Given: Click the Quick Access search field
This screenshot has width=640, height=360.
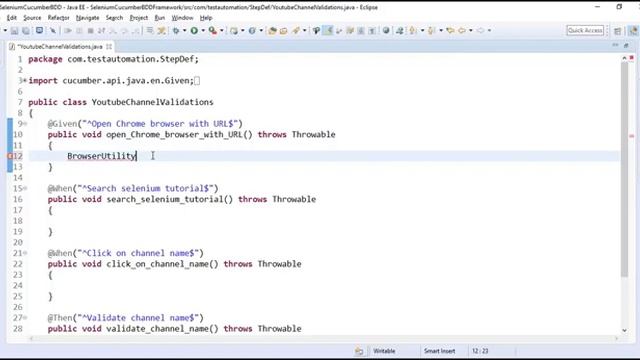Looking at the screenshot, I should (585, 31).
